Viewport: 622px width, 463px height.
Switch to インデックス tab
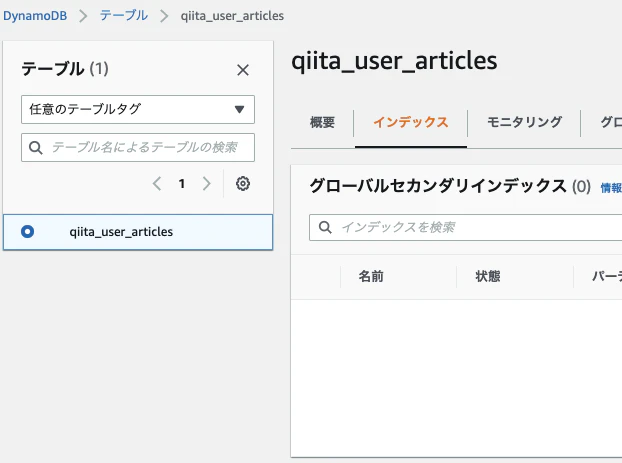411,122
